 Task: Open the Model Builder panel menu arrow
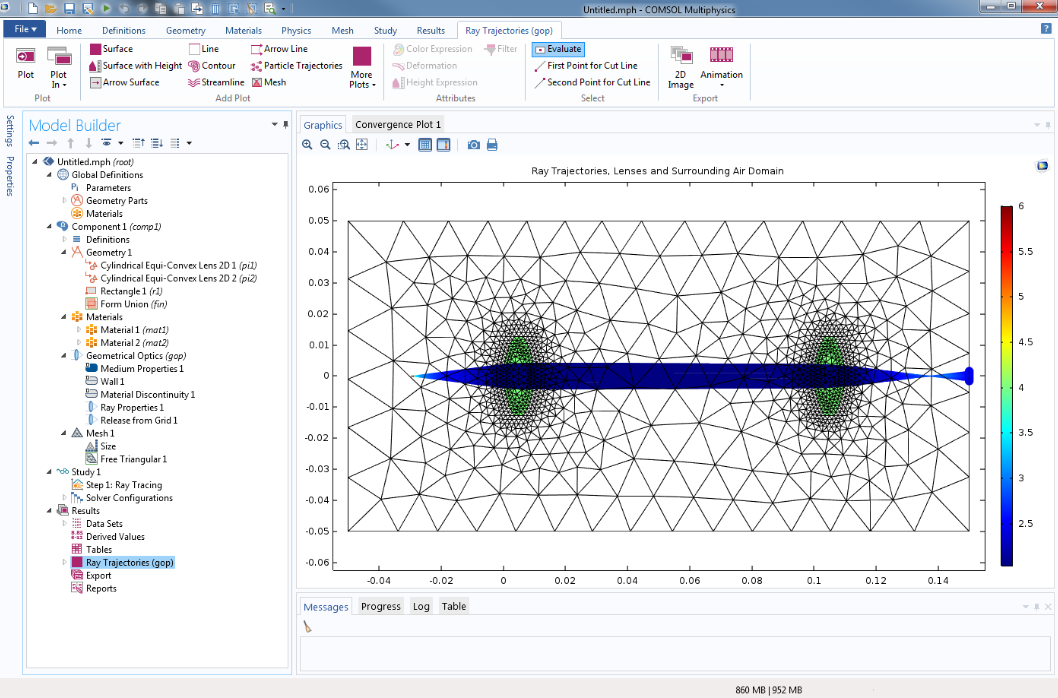275,124
